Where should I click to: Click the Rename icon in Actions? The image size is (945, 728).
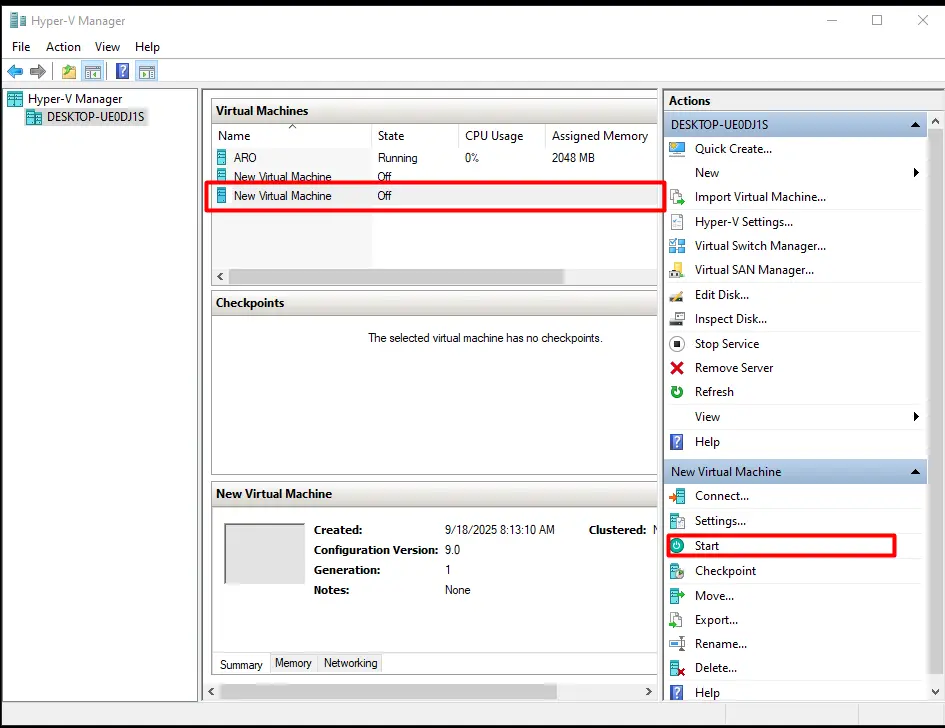pos(677,644)
